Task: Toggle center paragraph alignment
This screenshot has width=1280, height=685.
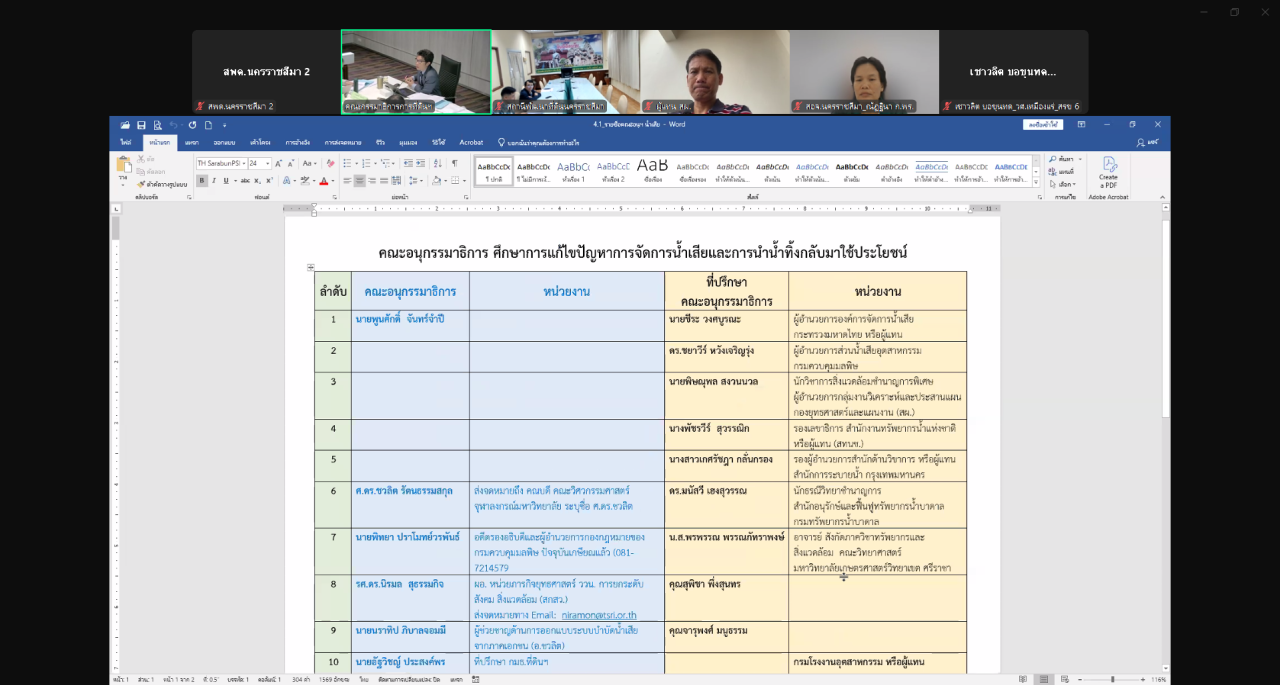Action: point(360,180)
